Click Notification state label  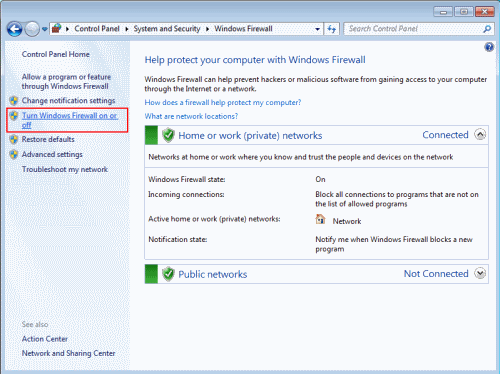point(178,239)
